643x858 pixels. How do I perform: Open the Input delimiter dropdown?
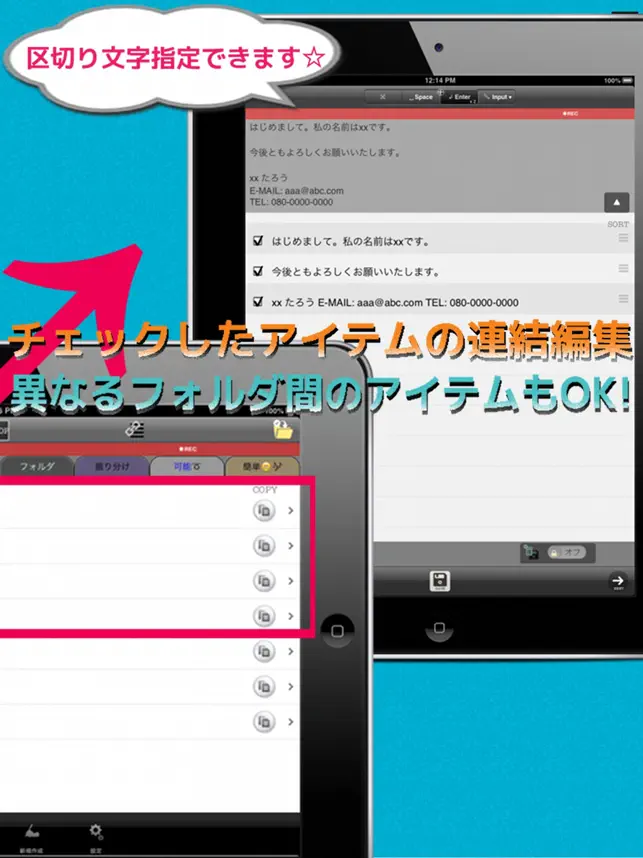click(x=497, y=97)
